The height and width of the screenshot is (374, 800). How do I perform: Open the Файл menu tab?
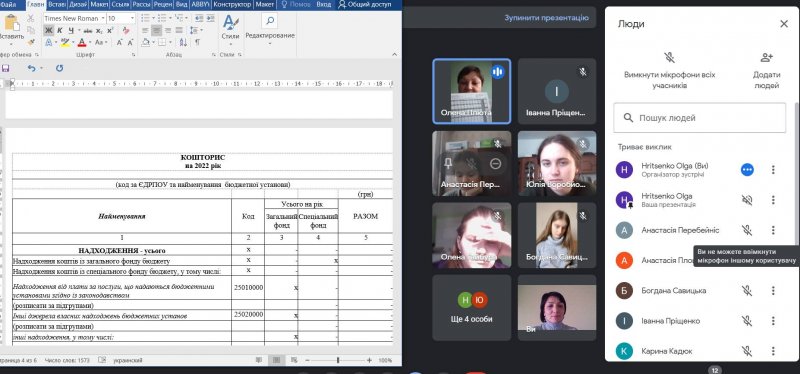pyautogui.click(x=8, y=5)
